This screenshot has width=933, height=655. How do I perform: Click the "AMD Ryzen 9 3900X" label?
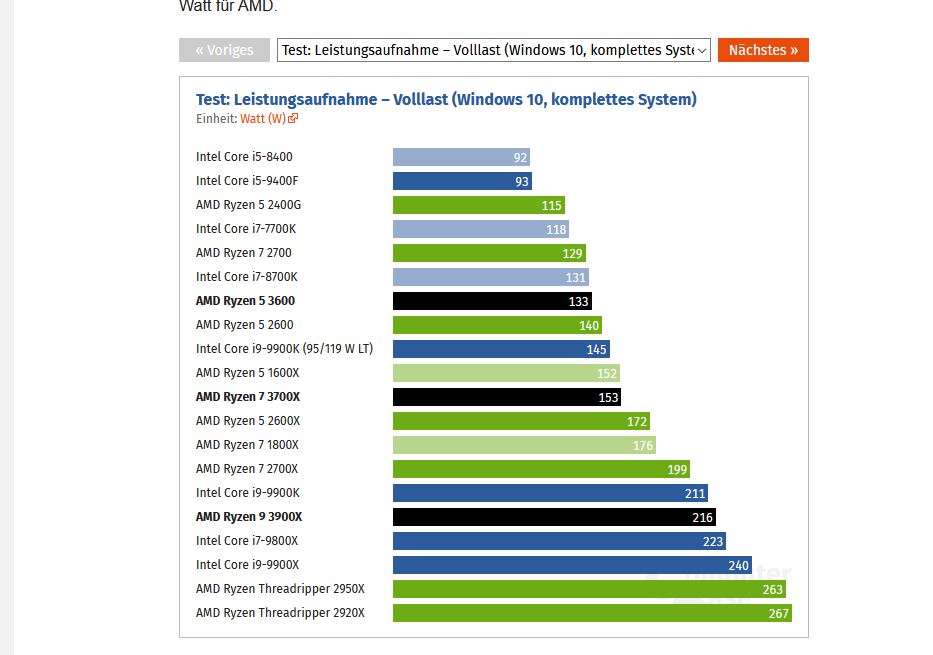248,516
